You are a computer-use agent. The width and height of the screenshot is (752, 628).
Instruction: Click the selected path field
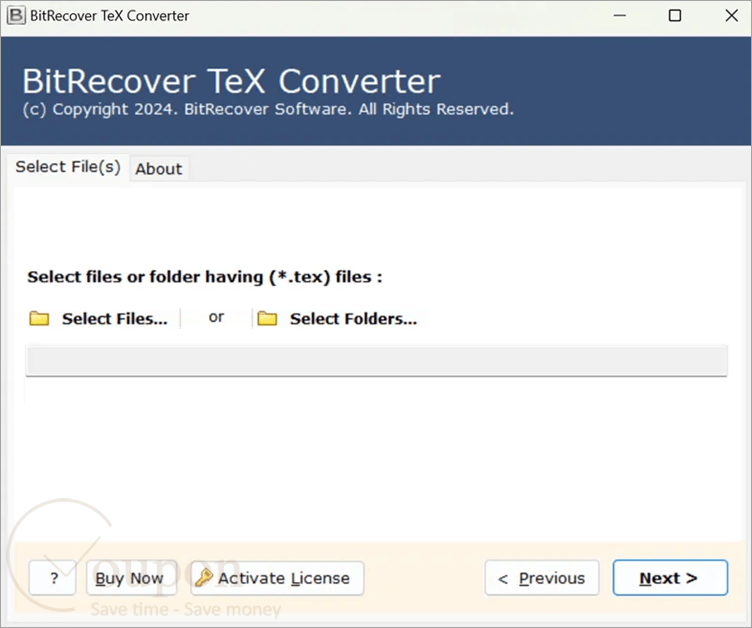click(376, 360)
